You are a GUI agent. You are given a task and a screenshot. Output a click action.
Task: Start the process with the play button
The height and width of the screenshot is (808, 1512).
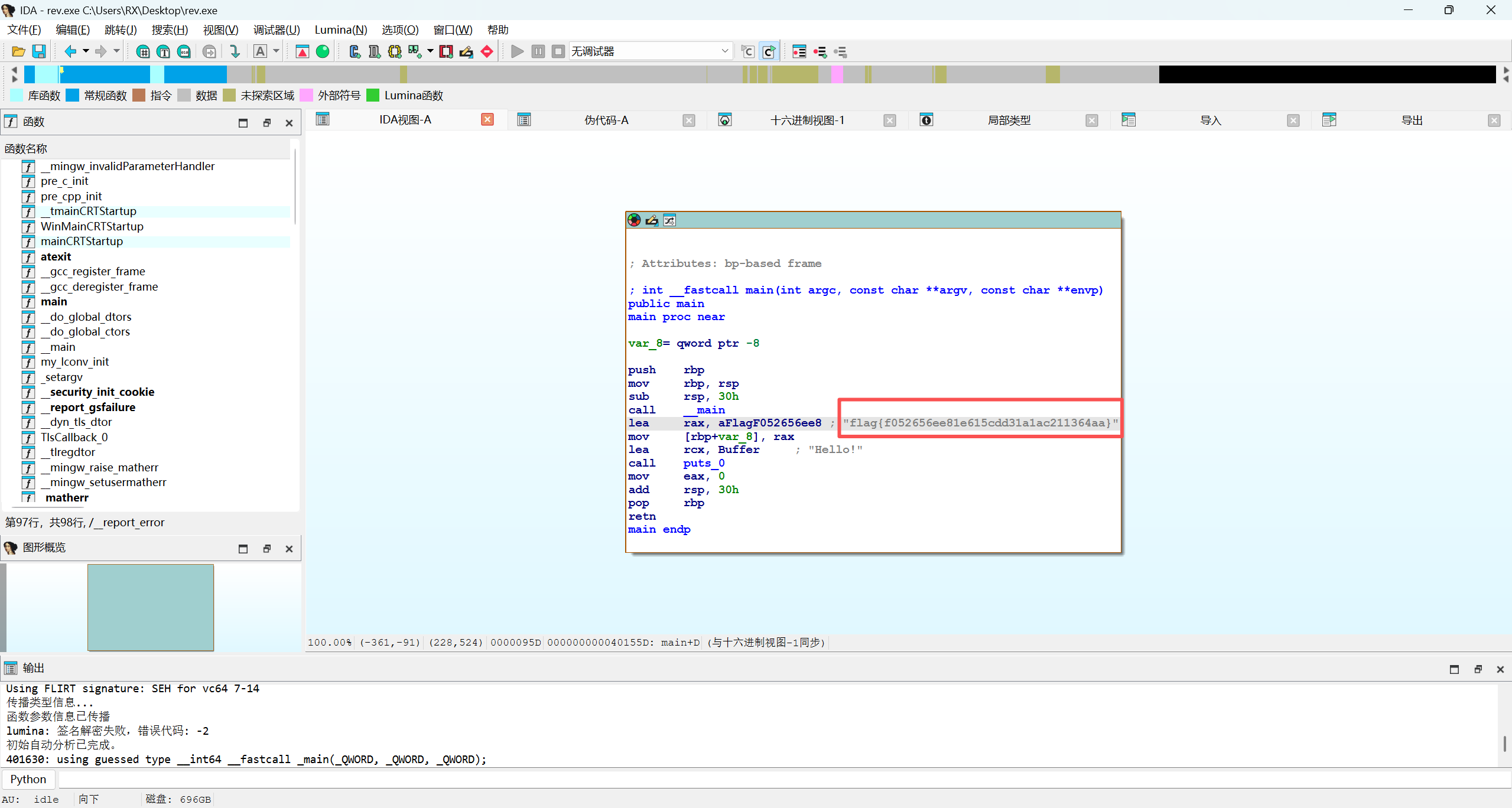point(517,51)
